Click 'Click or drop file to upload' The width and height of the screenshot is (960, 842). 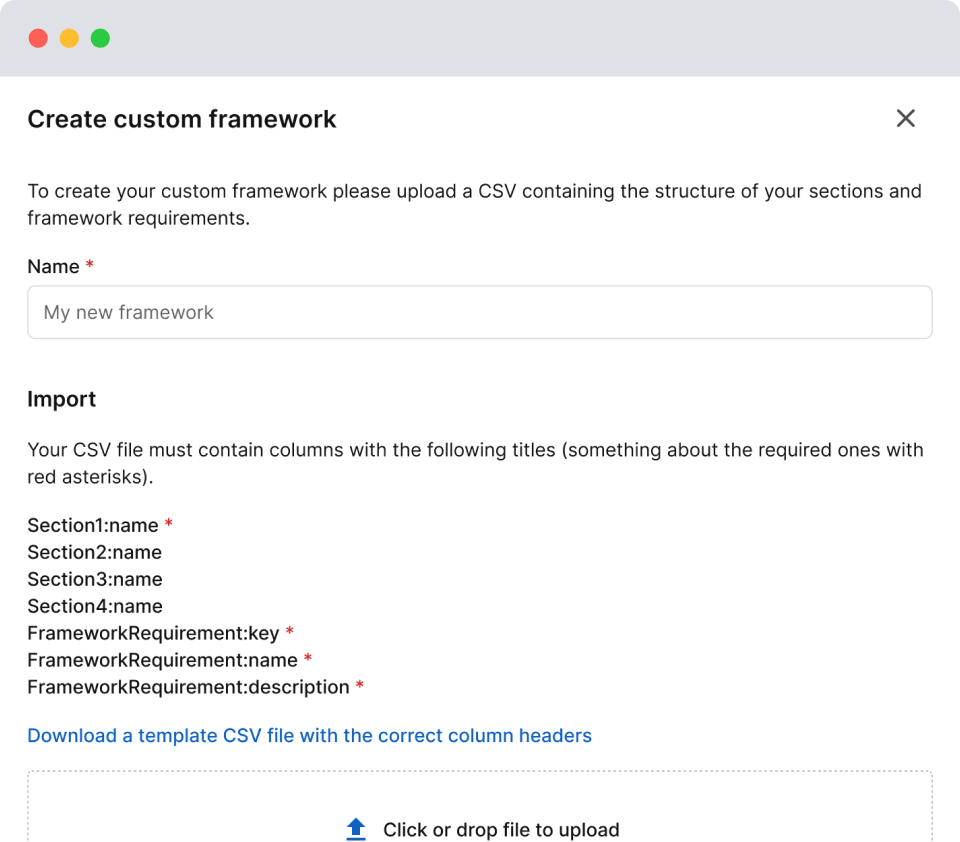tap(501, 830)
